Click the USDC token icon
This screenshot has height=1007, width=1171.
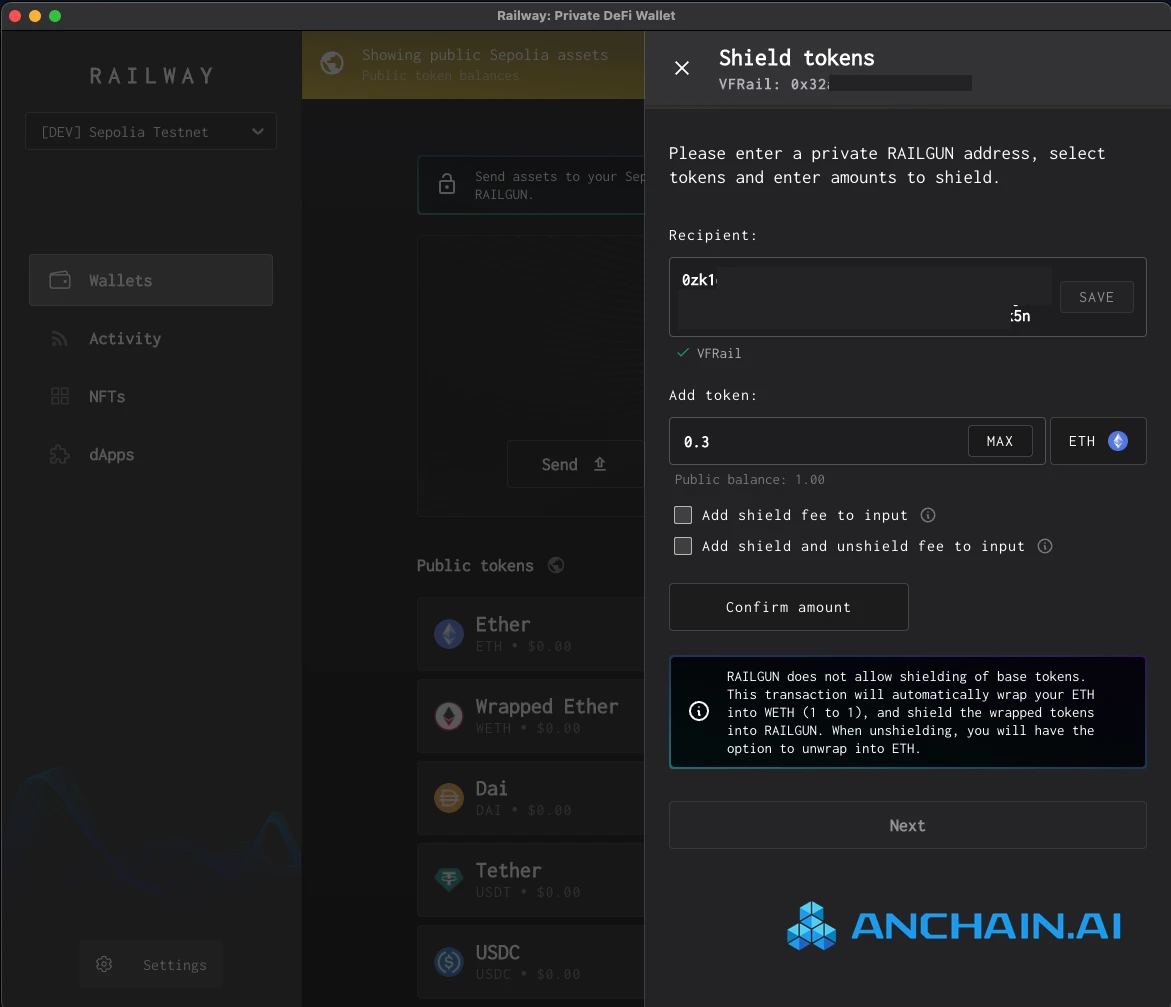(448, 961)
